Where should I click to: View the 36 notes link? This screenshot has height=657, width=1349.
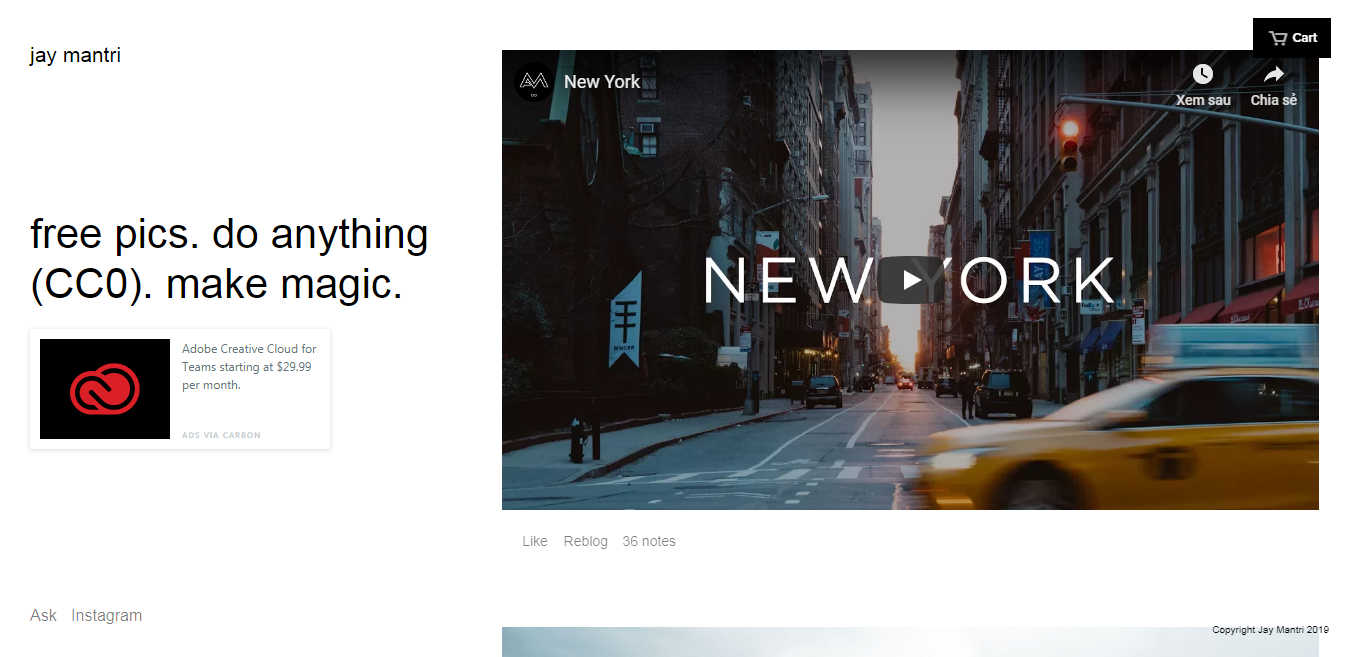[x=649, y=541]
